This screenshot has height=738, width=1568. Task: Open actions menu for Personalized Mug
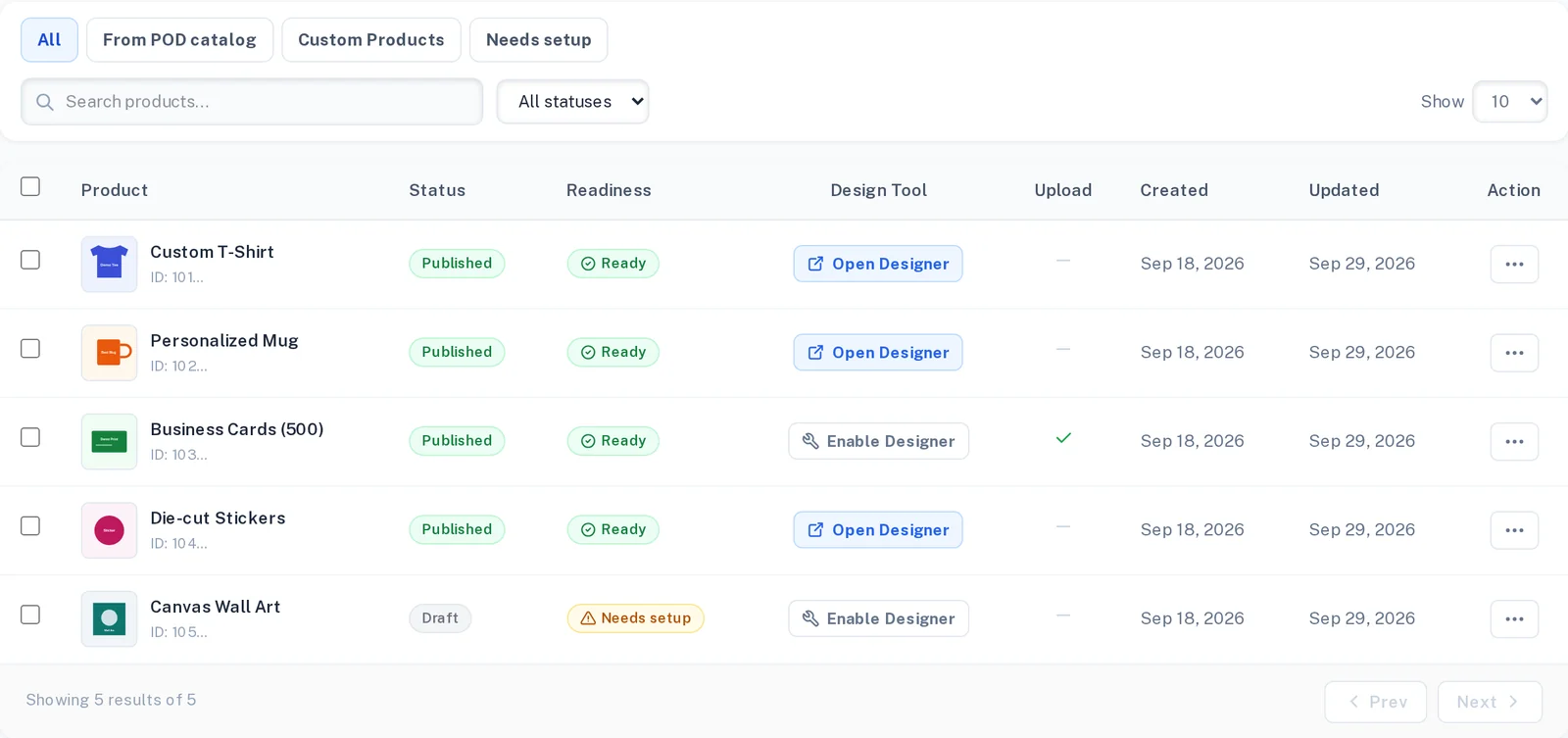1514,353
